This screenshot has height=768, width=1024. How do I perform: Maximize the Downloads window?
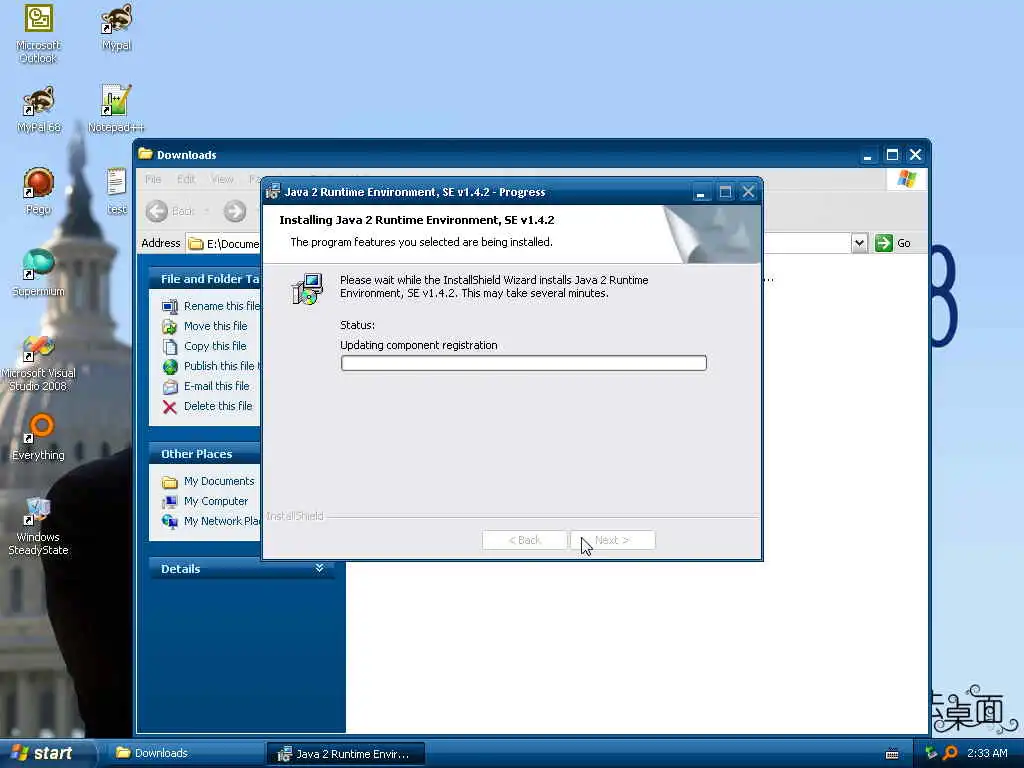click(891, 155)
